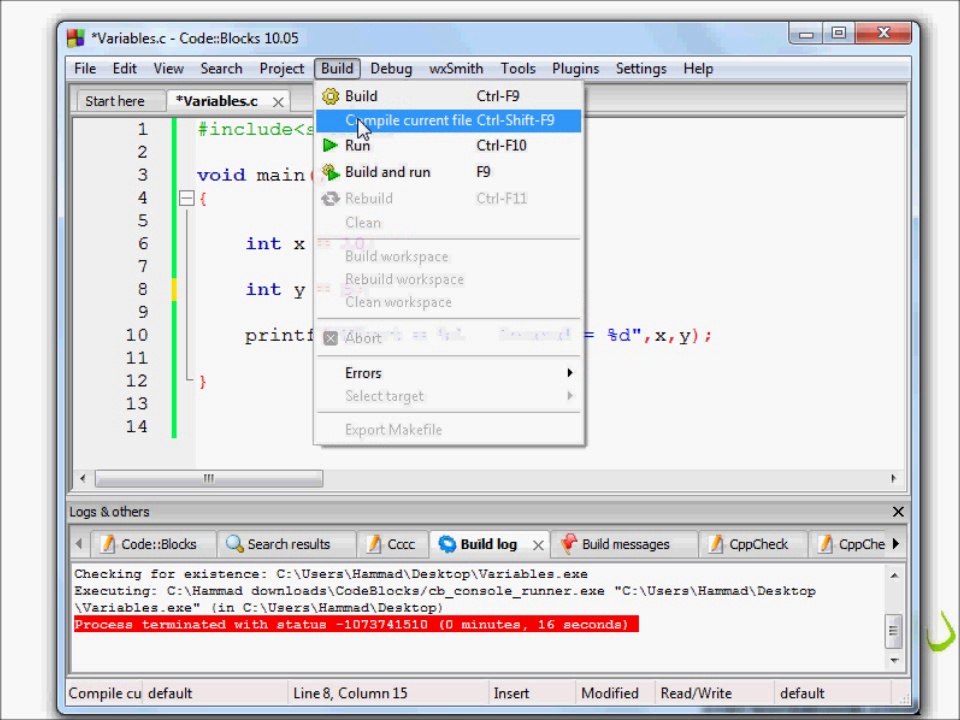Open the File menu
This screenshot has height=720, width=960.
(x=85, y=69)
